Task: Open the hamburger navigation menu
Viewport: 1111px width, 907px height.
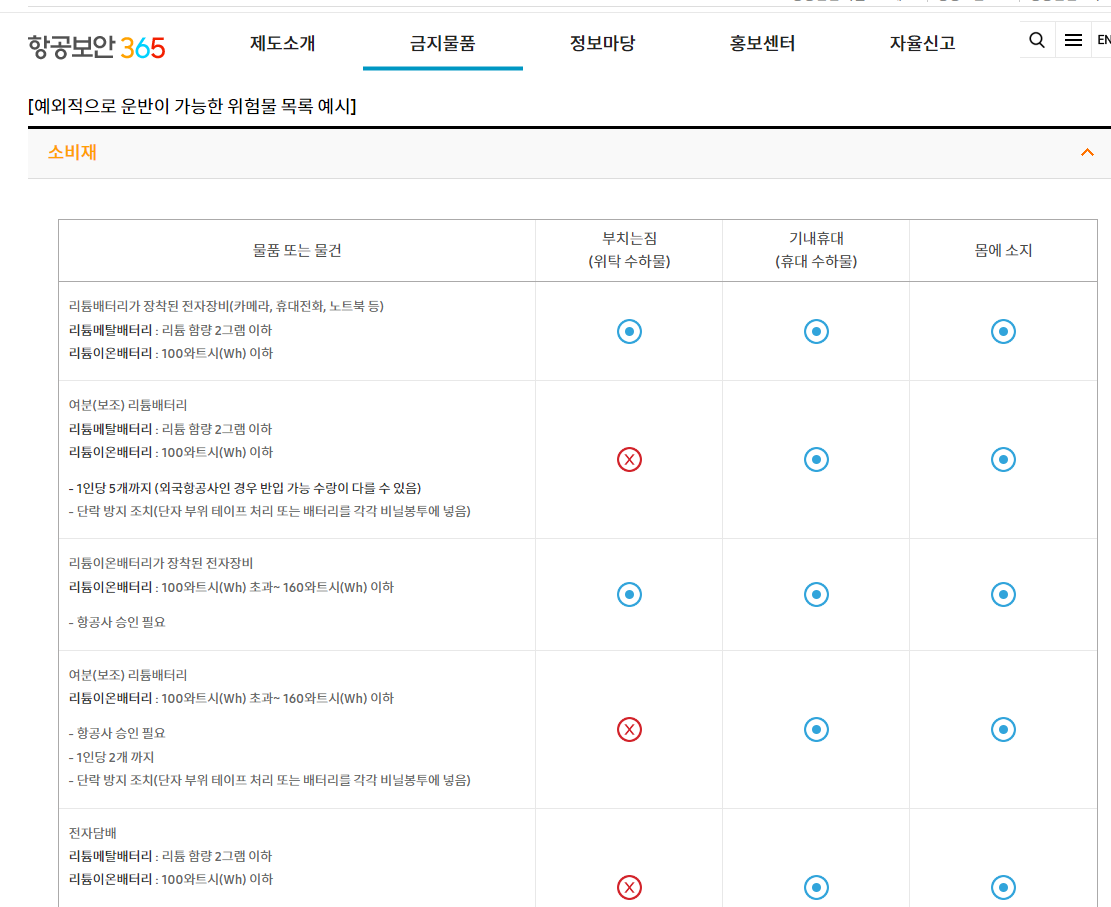Action: 1073,40
